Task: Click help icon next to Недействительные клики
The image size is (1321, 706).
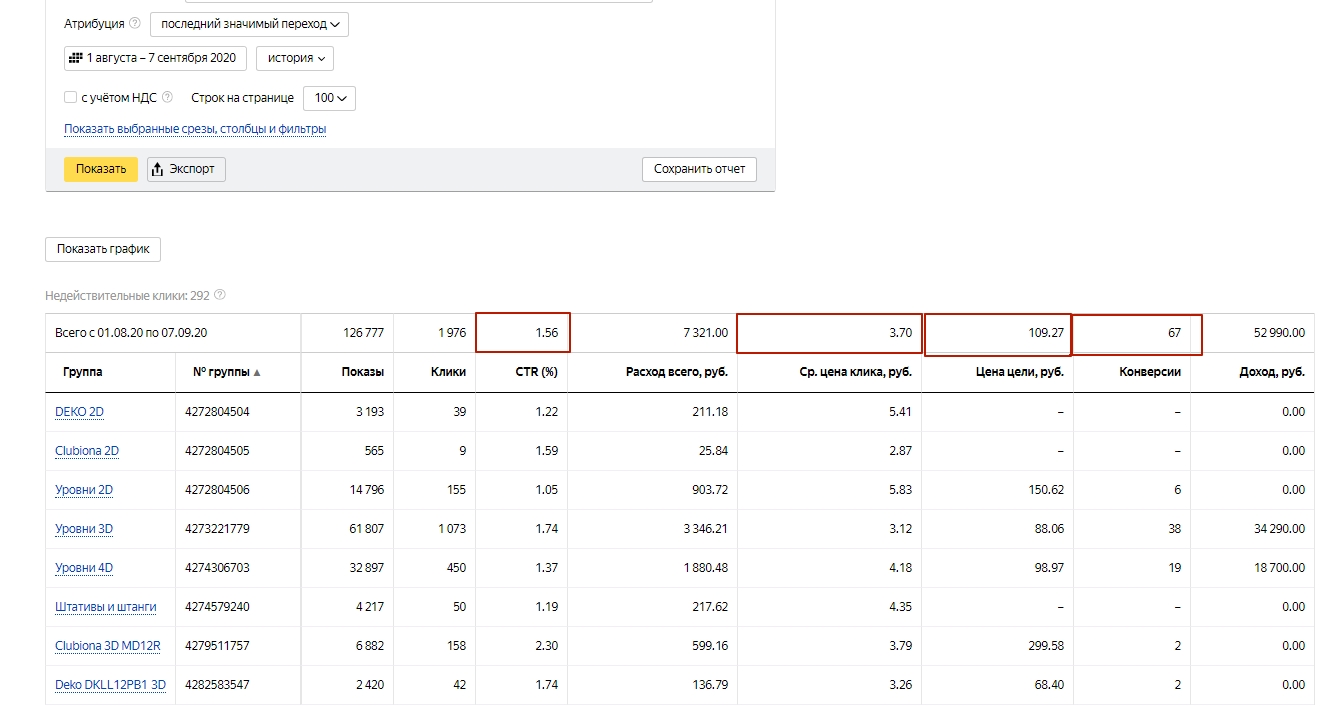Action: [x=220, y=295]
